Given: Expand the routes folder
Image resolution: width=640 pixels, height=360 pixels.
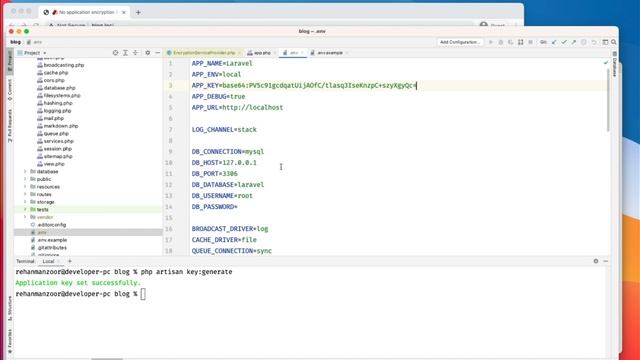Looking at the screenshot, I should 25,194.
